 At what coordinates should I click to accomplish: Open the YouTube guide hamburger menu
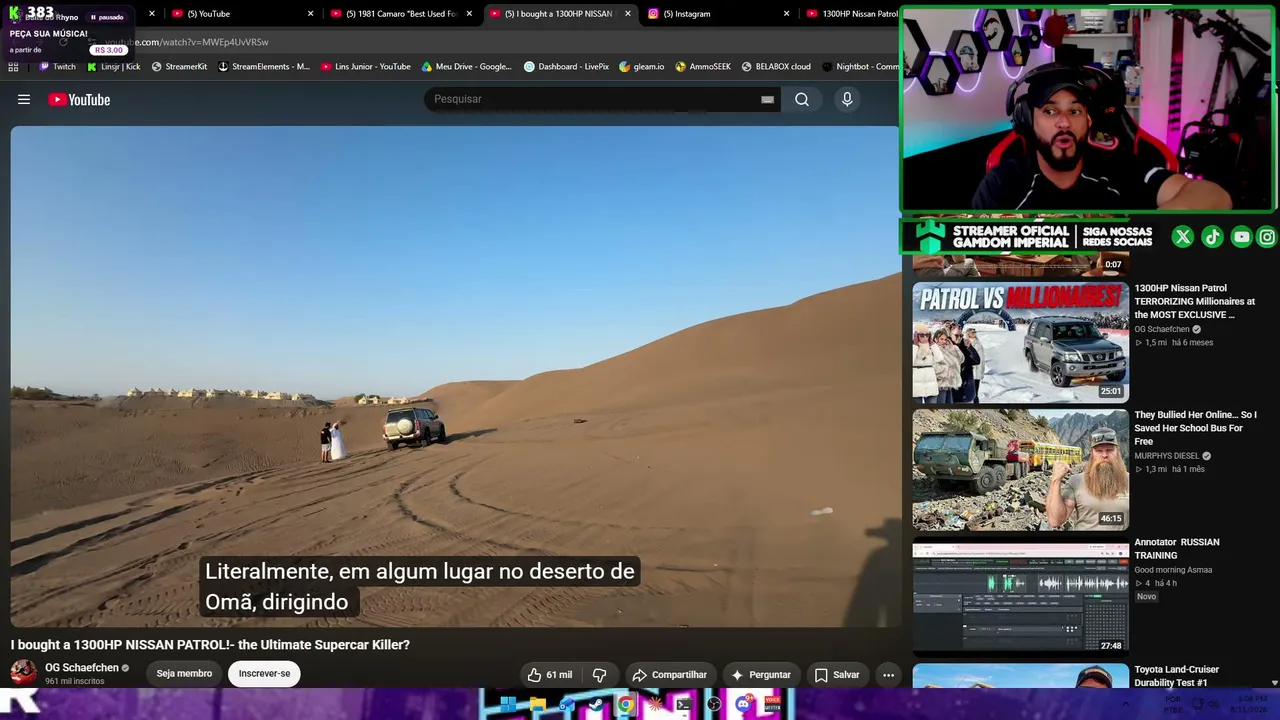[x=24, y=99]
